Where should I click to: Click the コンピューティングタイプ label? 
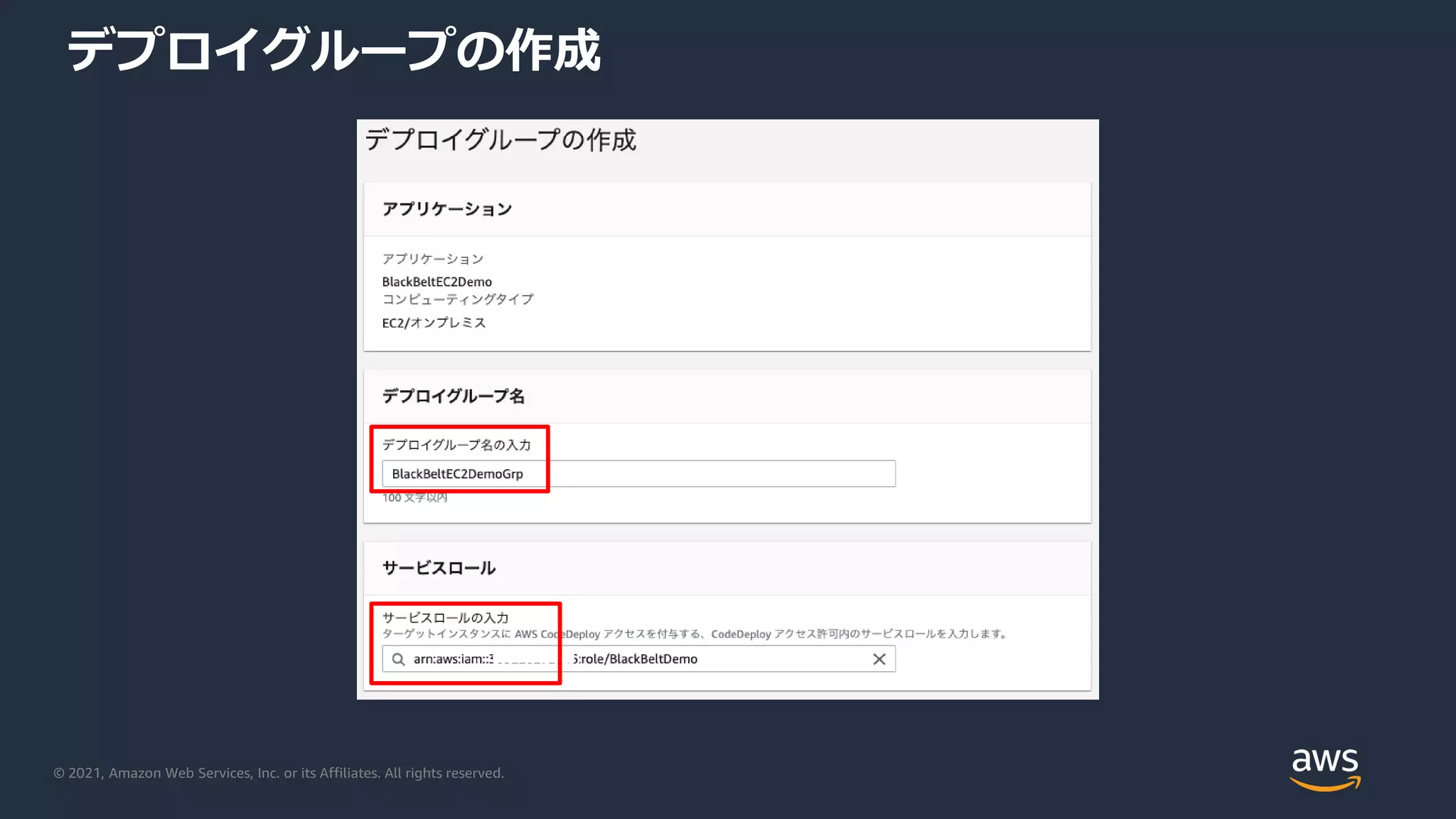pos(458,299)
